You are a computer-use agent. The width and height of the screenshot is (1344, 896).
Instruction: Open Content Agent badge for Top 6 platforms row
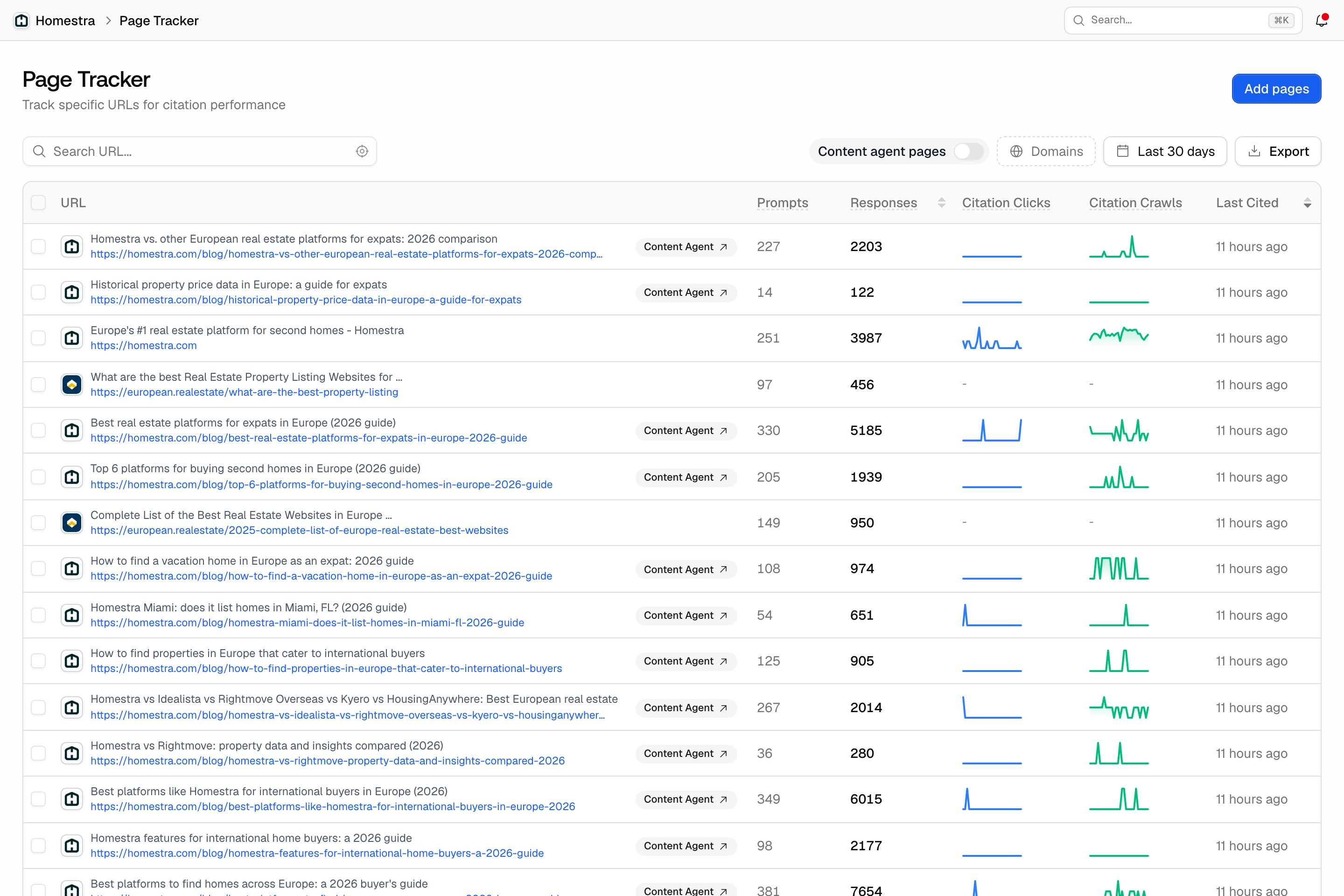[686, 477]
